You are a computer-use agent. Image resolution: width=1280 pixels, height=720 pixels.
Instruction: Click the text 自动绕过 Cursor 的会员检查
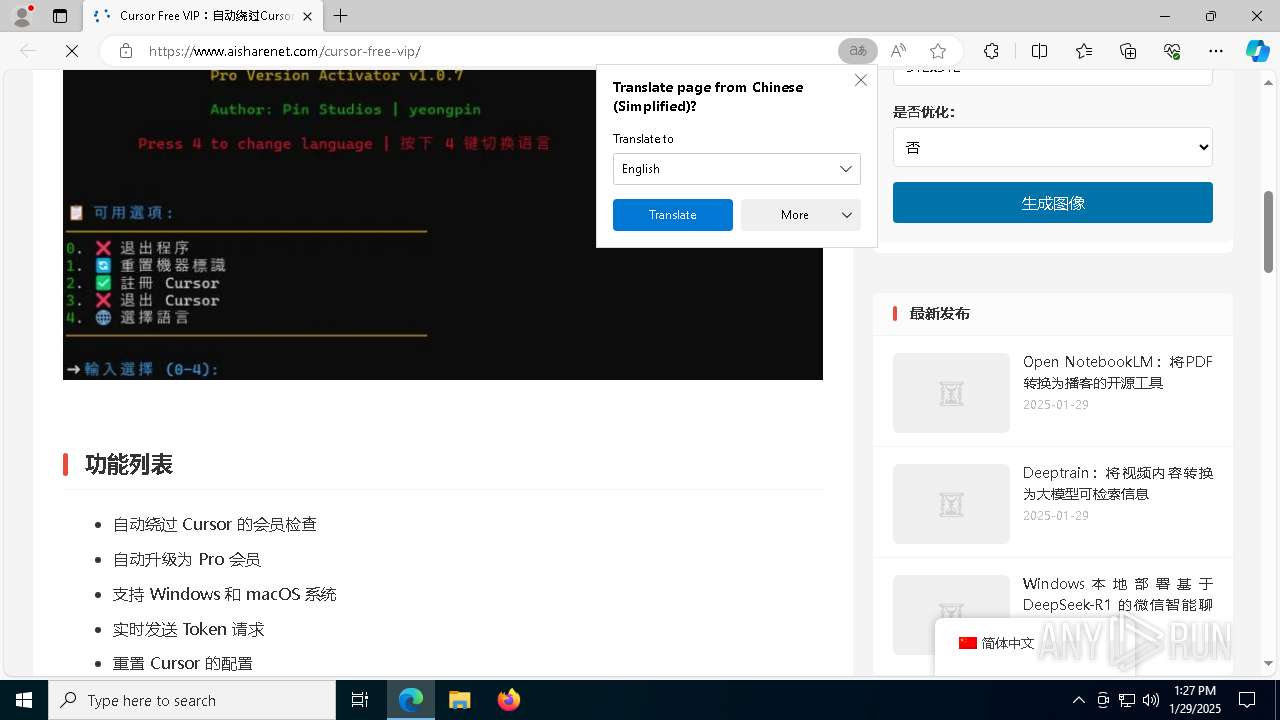215,524
